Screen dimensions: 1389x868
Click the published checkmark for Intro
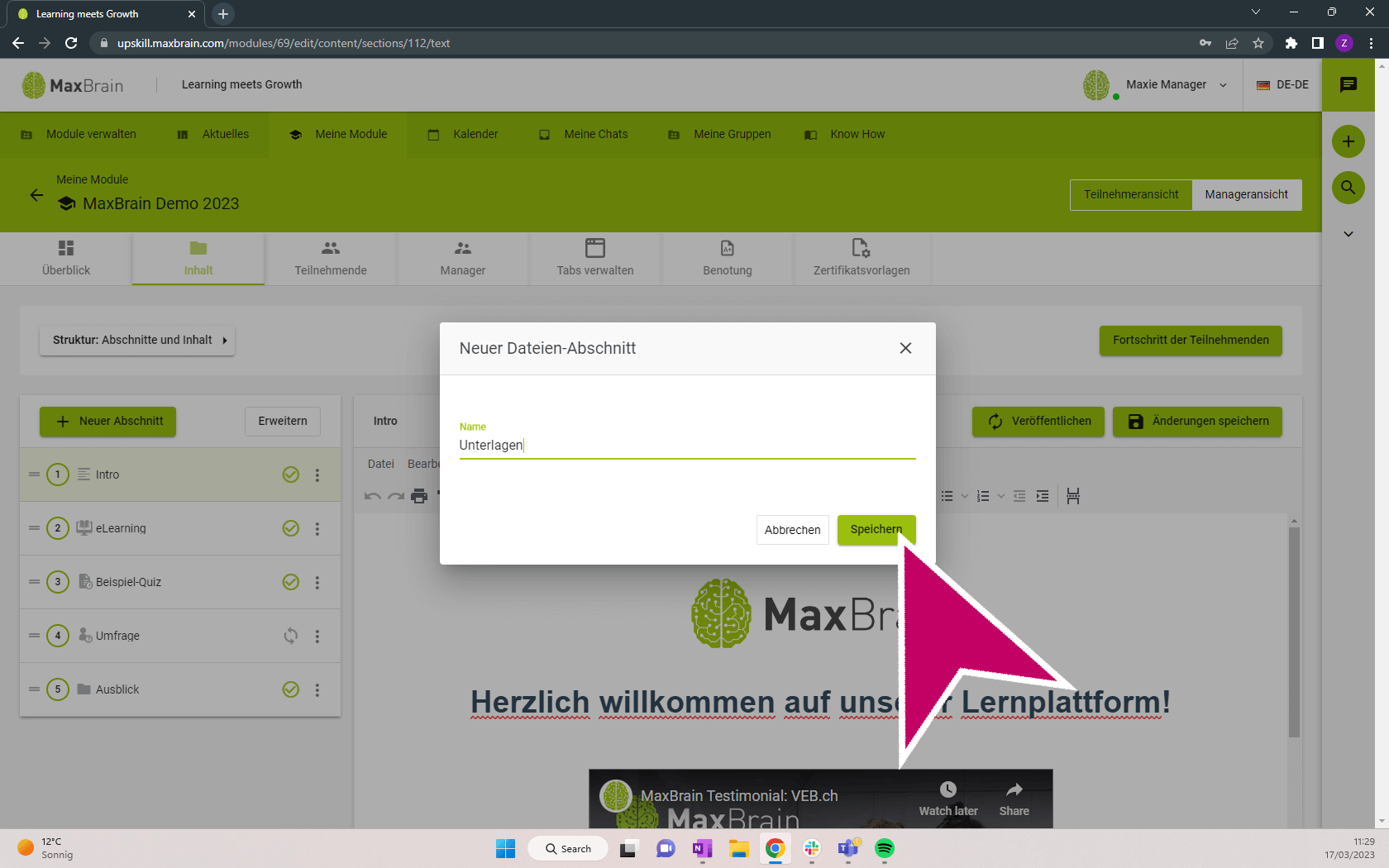click(291, 475)
